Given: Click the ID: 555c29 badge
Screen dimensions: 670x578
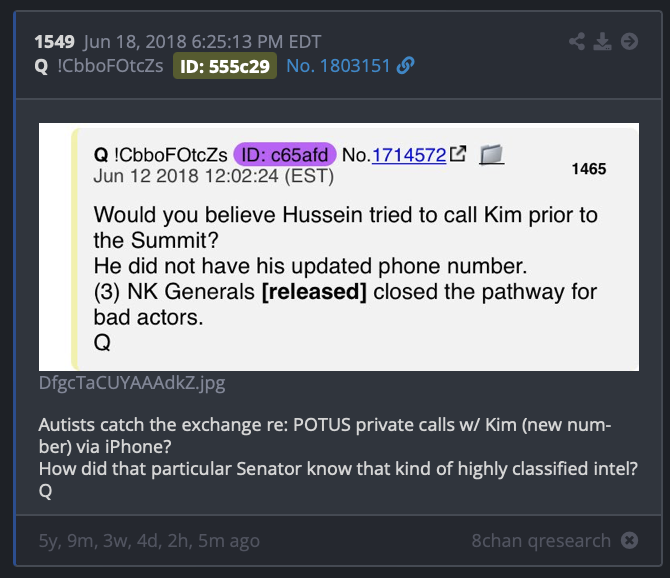Looking at the screenshot, I should [x=225, y=66].
